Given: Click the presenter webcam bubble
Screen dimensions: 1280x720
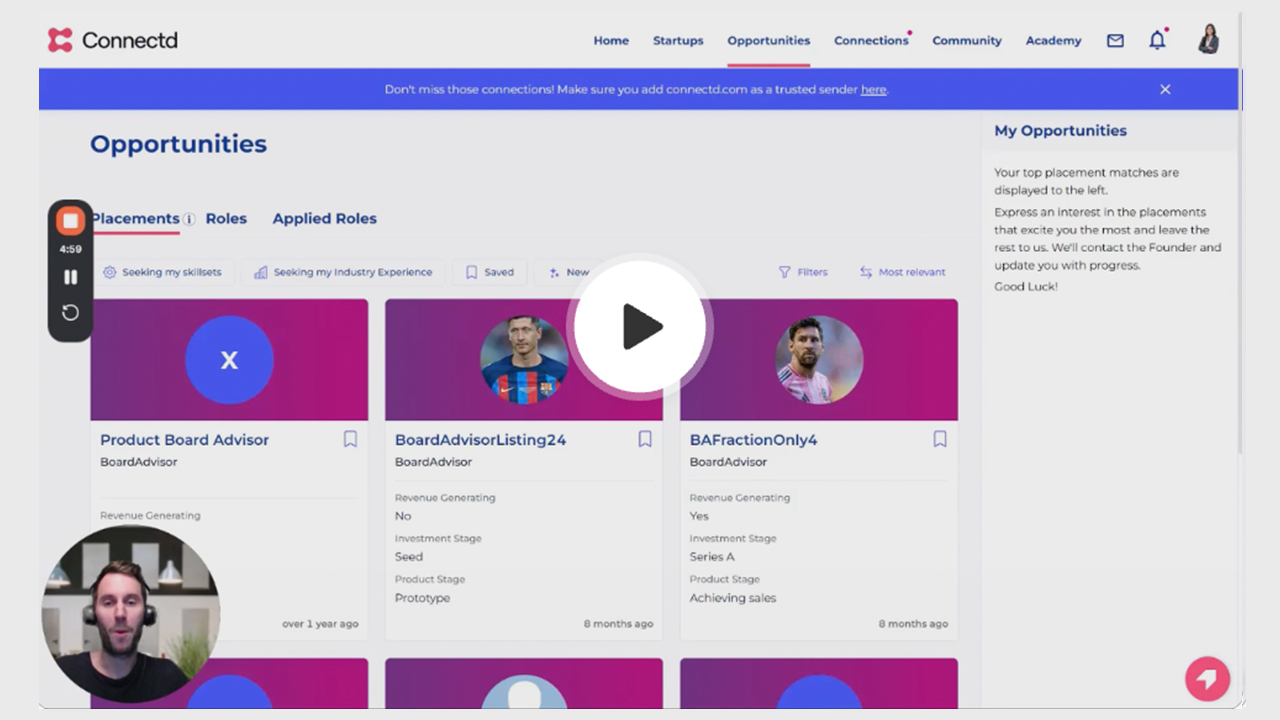Looking at the screenshot, I should pos(131,614).
